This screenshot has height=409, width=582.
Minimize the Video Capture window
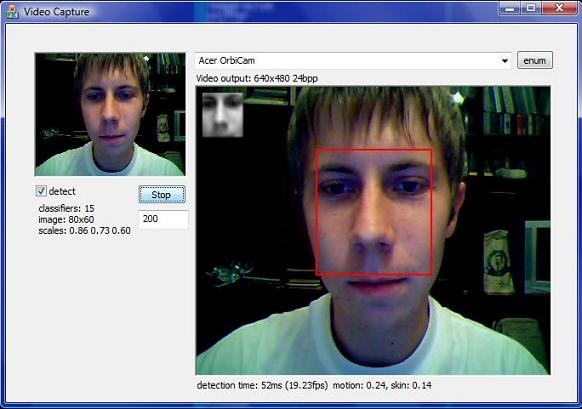(510, 7)
